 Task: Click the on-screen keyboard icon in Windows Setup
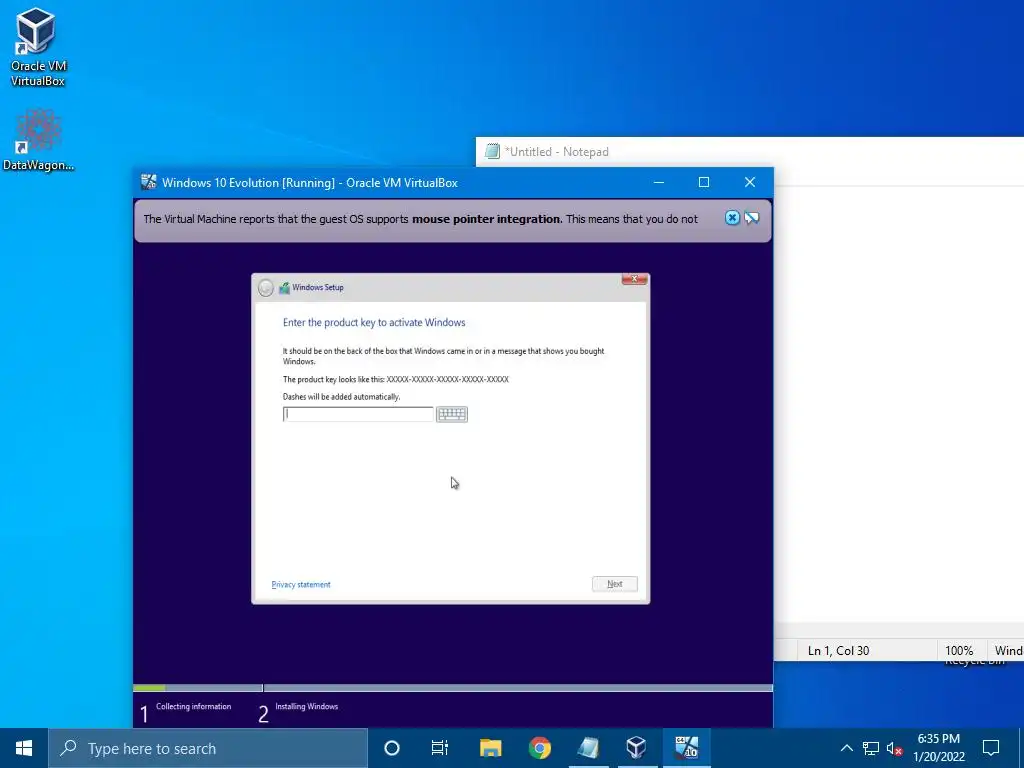pyautogui.click(x=452, y=414)
